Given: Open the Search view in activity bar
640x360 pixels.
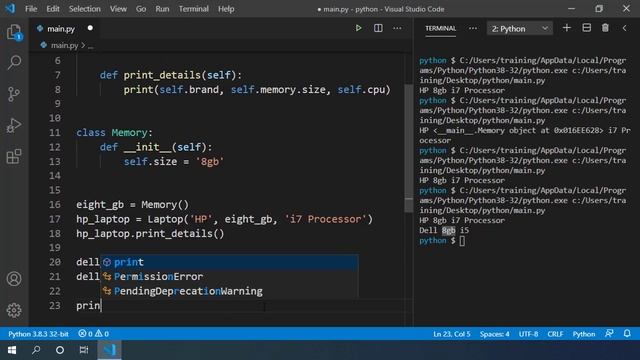Looking at the screenshot, I should tap(14, 62).
